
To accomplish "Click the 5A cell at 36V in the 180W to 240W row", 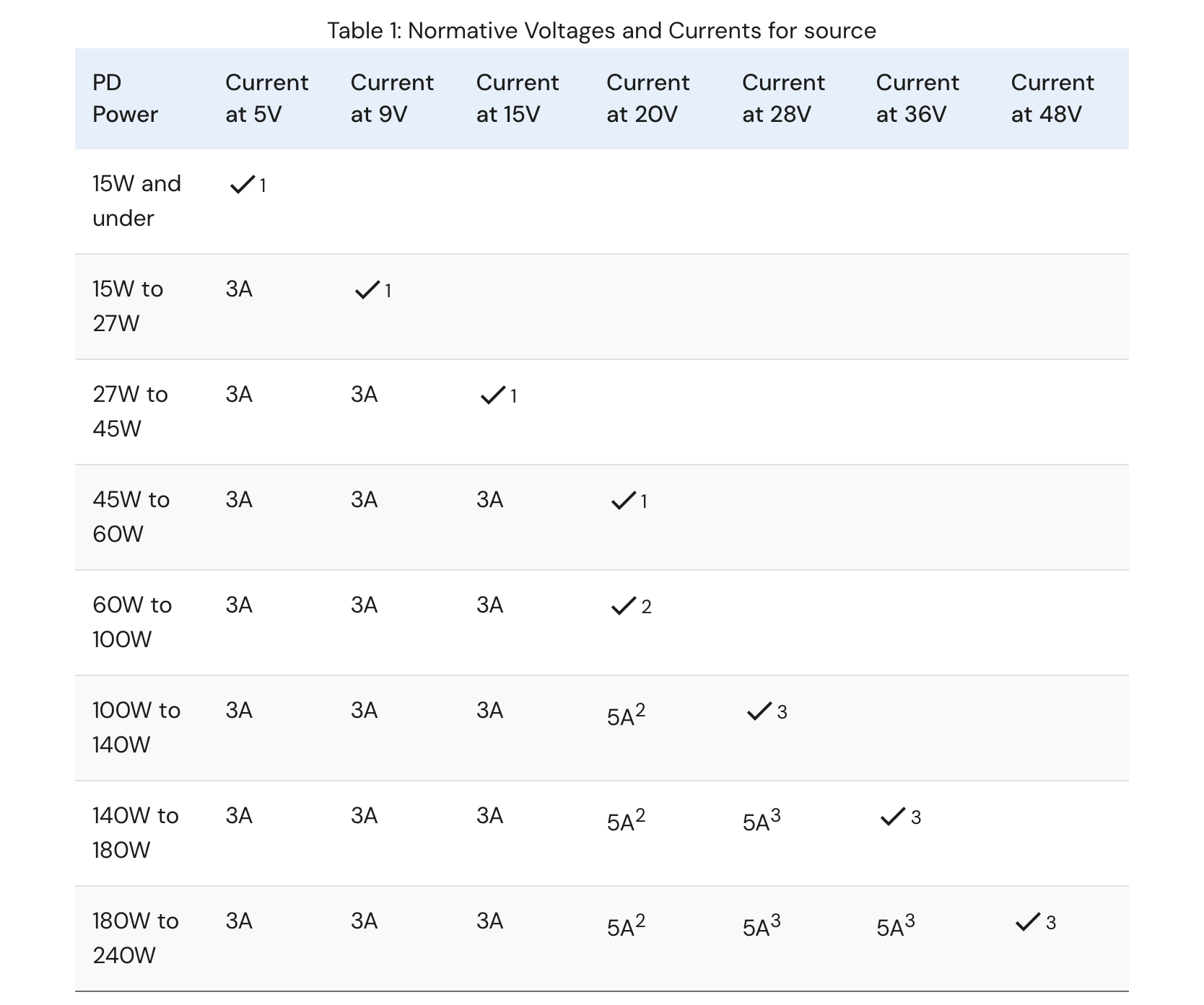I will click(x=895, y=926).
